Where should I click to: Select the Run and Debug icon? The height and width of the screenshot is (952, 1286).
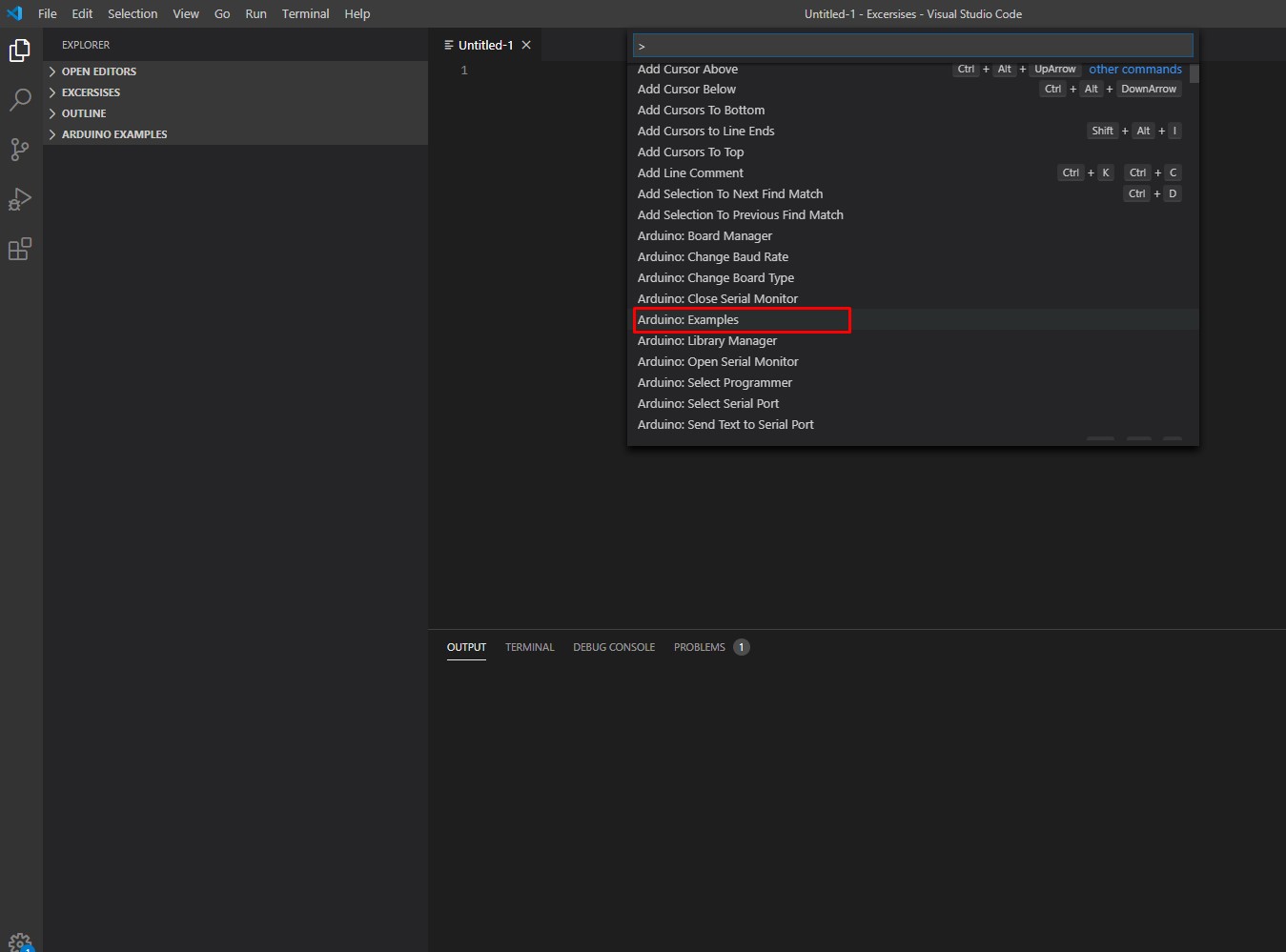pos(20,199)
